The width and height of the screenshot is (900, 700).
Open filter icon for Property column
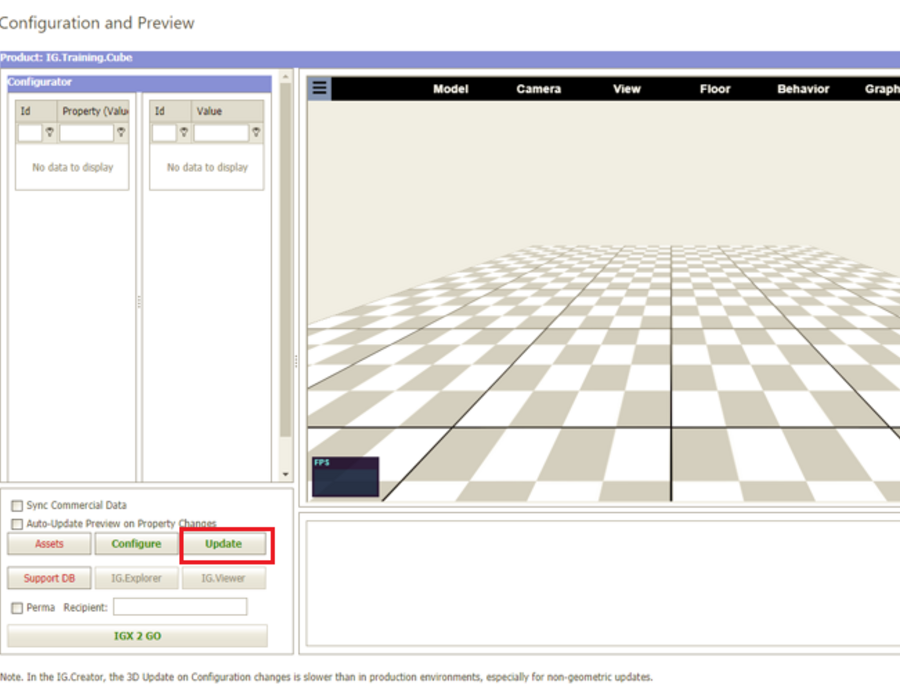(x=121, y=132)
